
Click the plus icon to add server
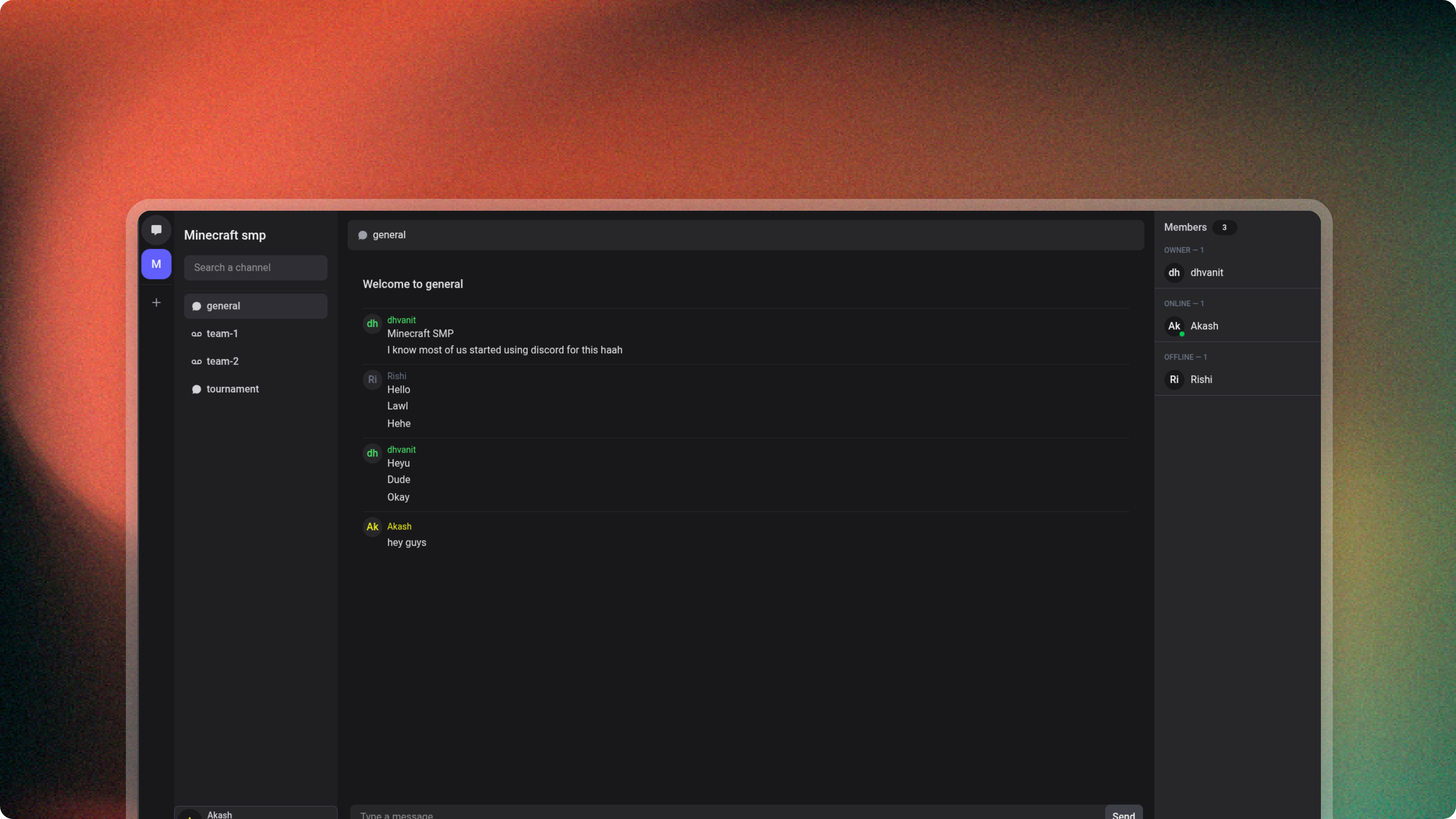tap(156, 303)
